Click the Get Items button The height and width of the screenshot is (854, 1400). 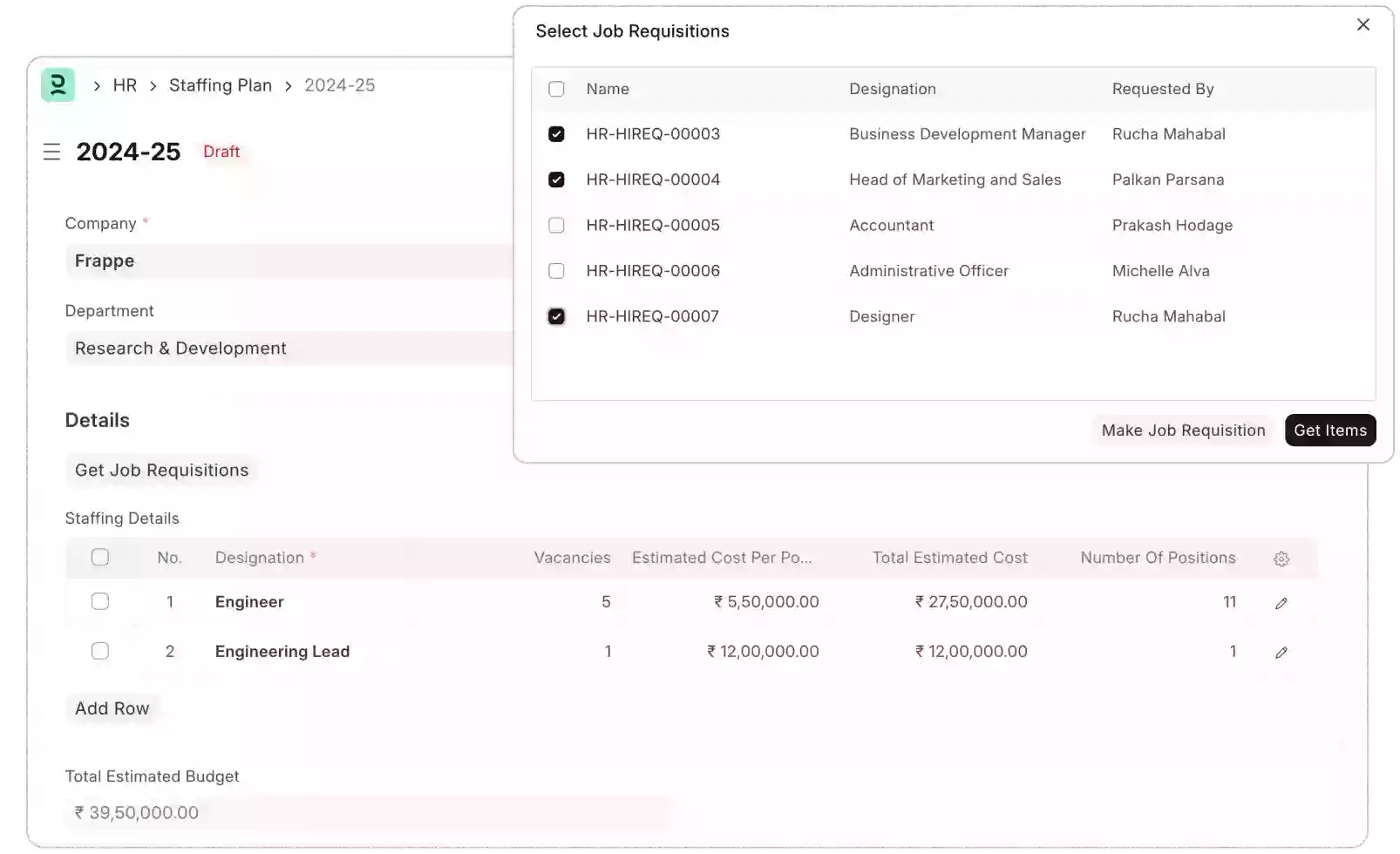coord(1330,430)
